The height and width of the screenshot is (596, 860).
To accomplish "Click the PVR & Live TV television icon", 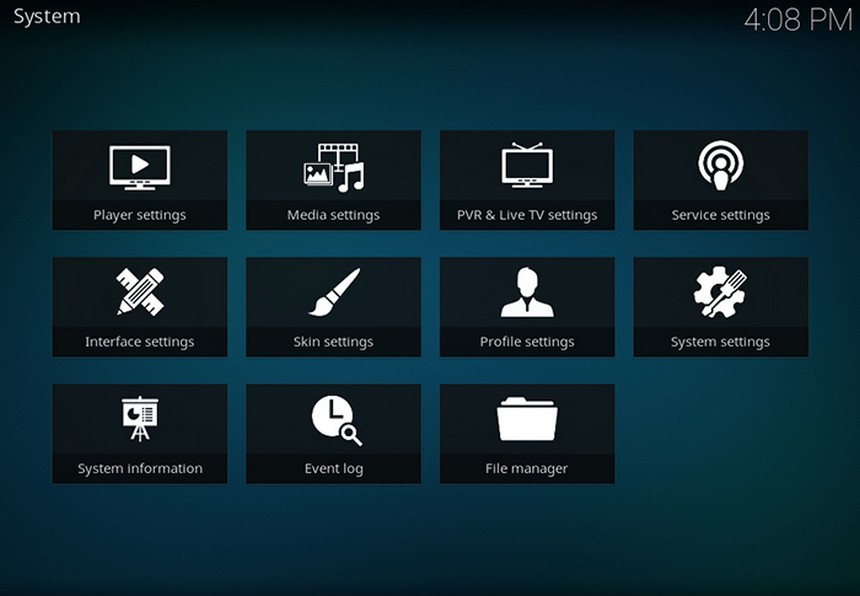I will [527, 165].
